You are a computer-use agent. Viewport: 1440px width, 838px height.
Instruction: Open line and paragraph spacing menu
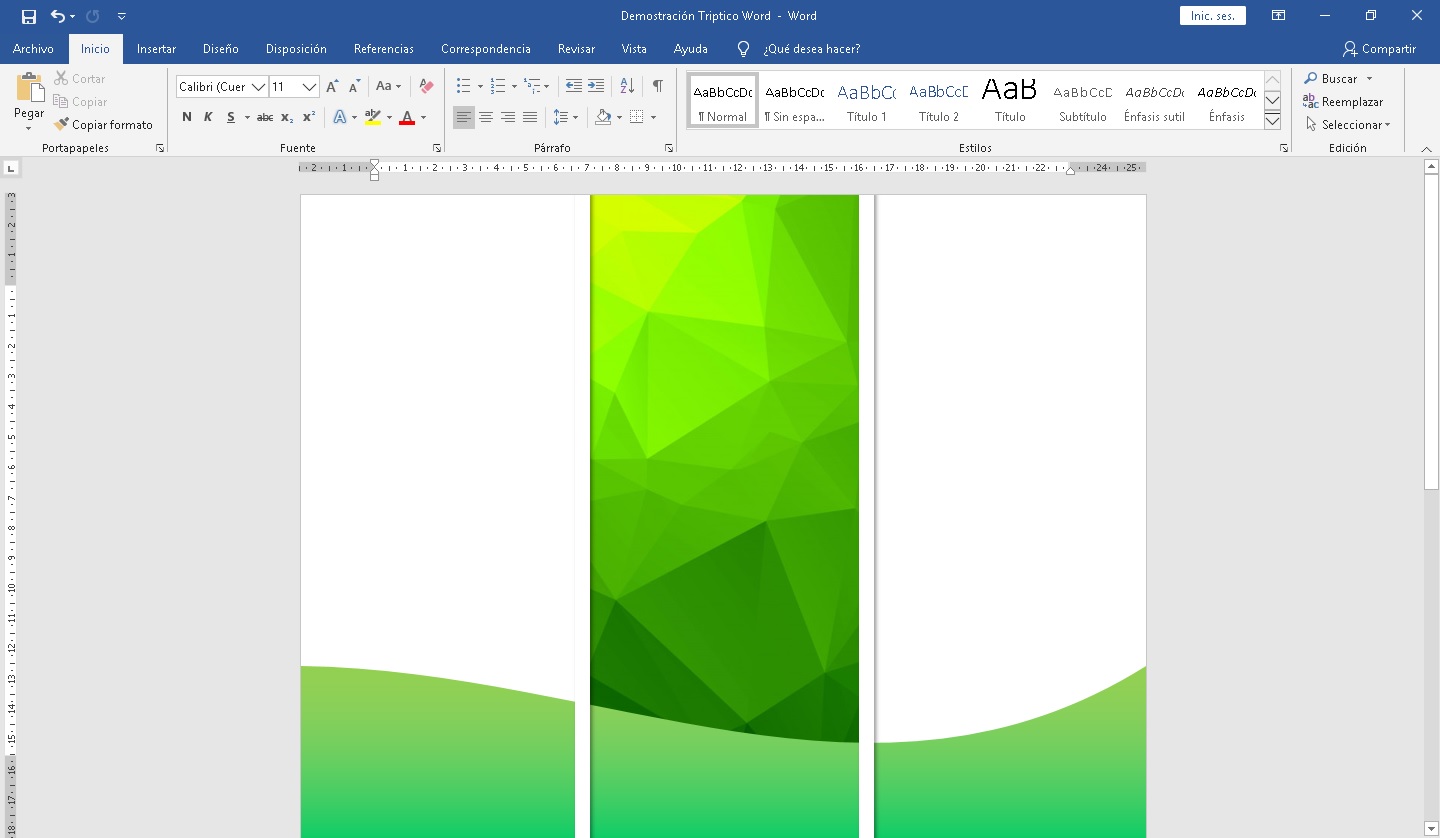[566, 117]
